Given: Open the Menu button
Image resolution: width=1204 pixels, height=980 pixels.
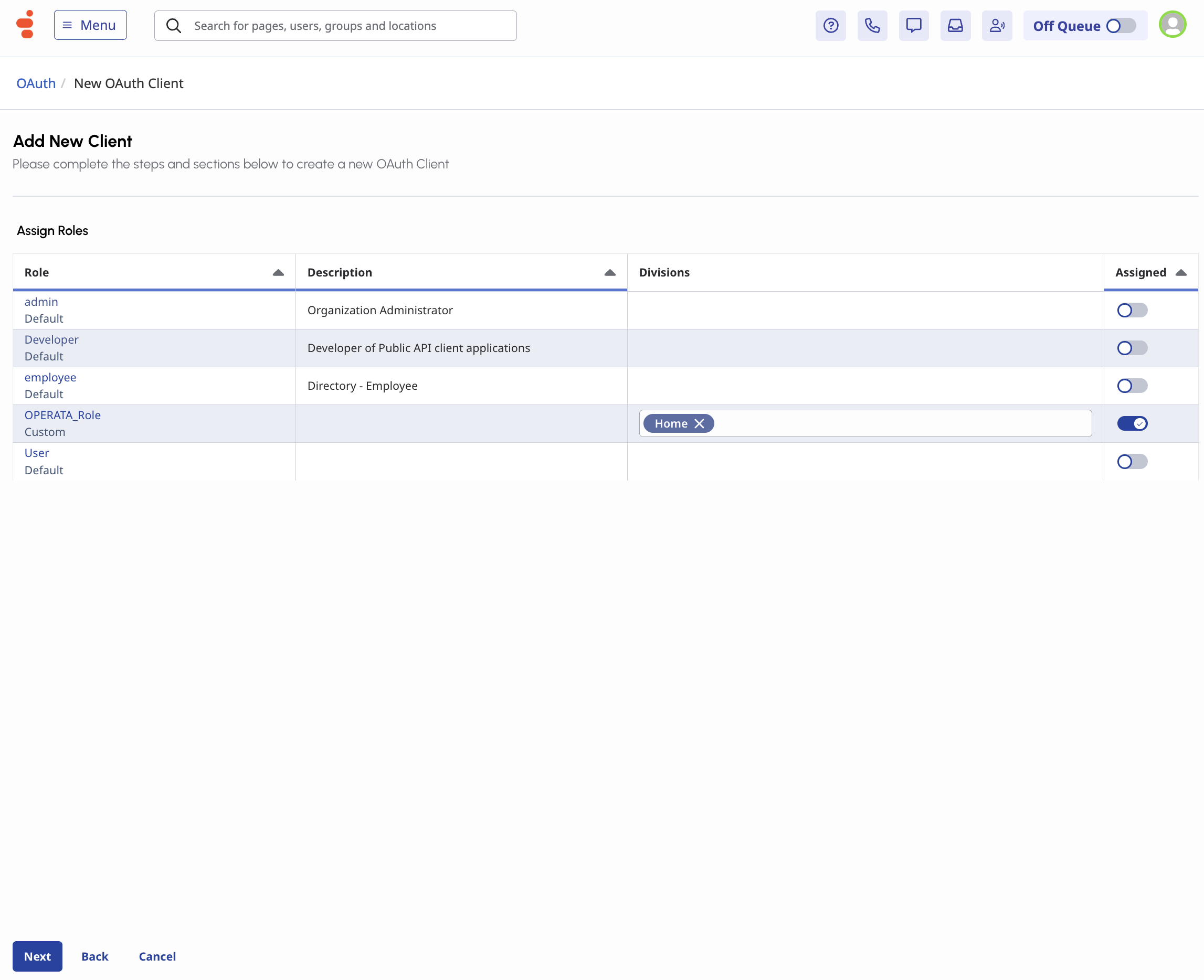Looking at the screenshot, I should point(90,25).
